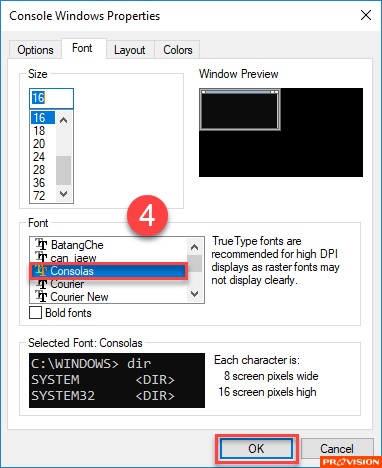Select size 18 in the list
The height and width of the screenshot is (468, 382).
pyautogui.click(x=43, y=130)
